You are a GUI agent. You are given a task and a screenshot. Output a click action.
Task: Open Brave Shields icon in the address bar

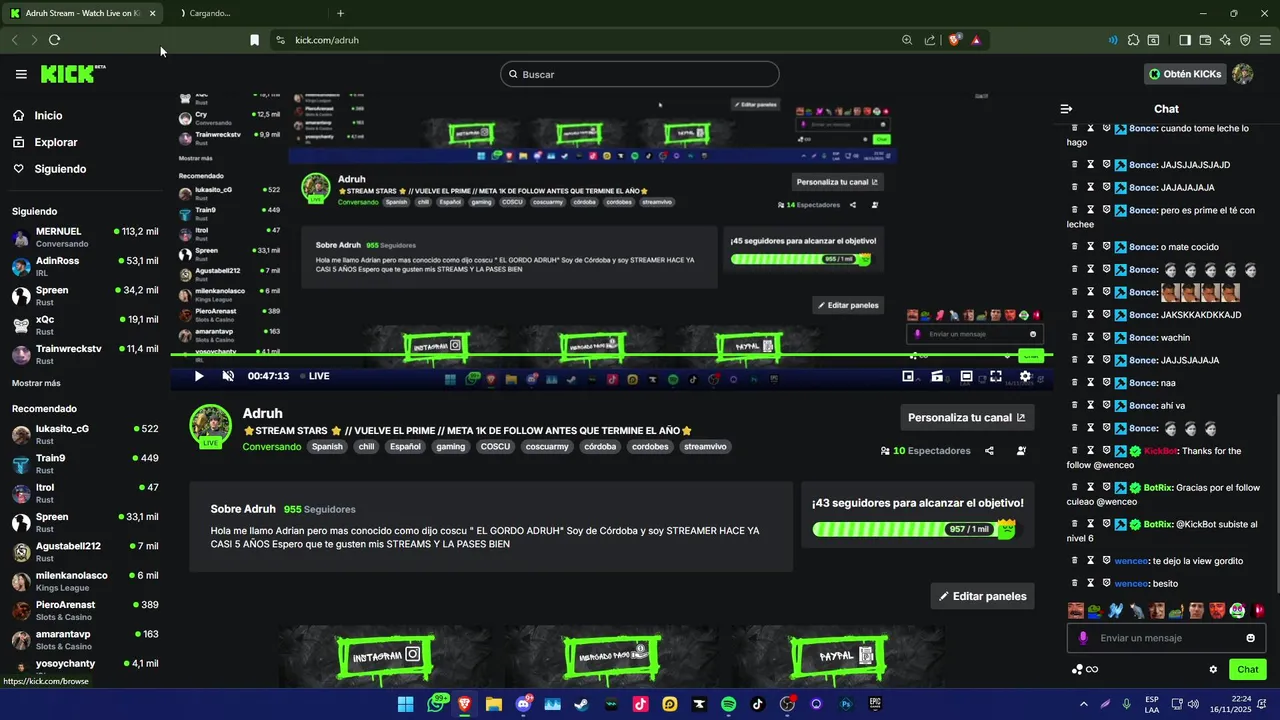(954, 40)
